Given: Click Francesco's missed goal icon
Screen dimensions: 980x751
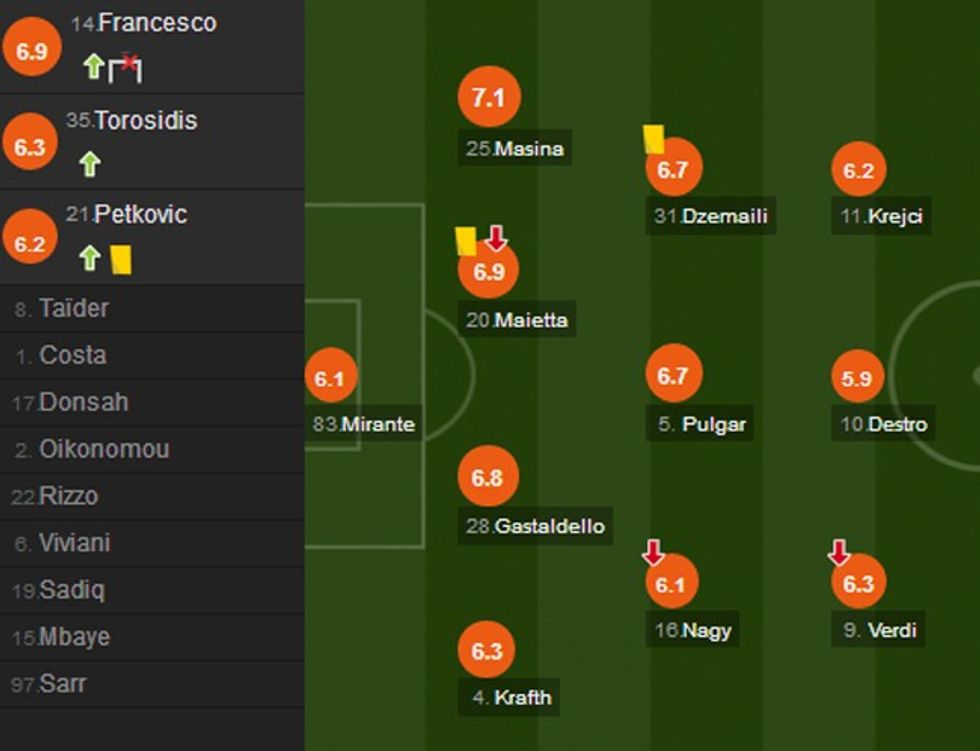Looking at the screenshot, I should [126, 68].
